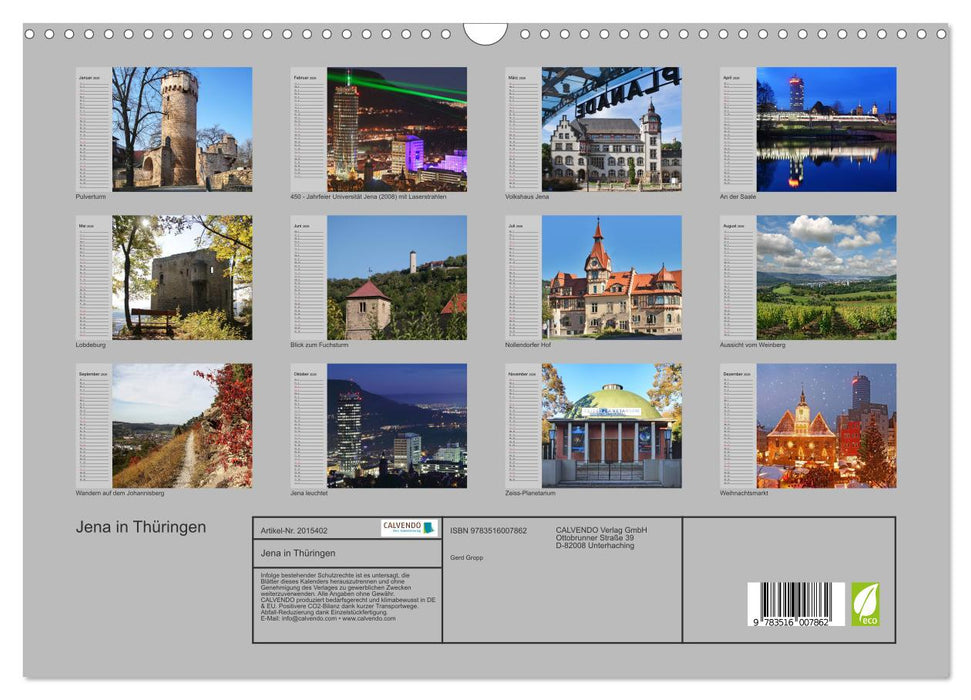Open the Jena in Thüringen title label

tap(140, 526)
